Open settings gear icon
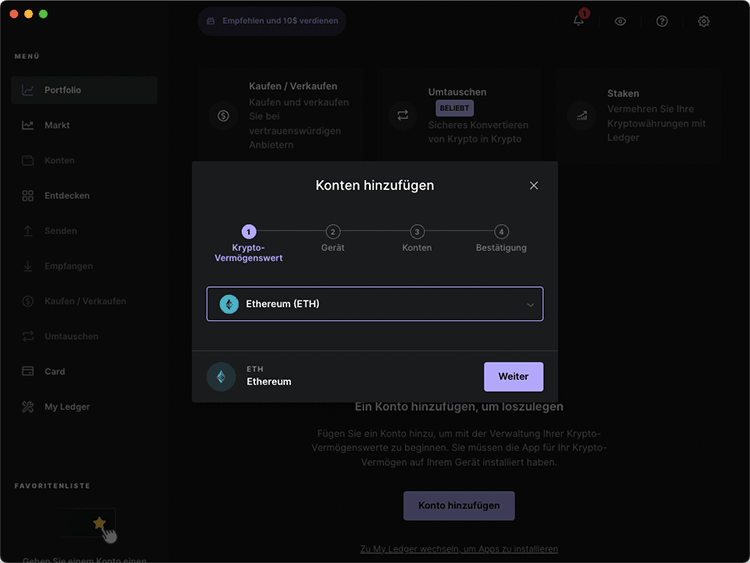The height and width of the screenshot is (563, 750). click(x=703, y=22)
